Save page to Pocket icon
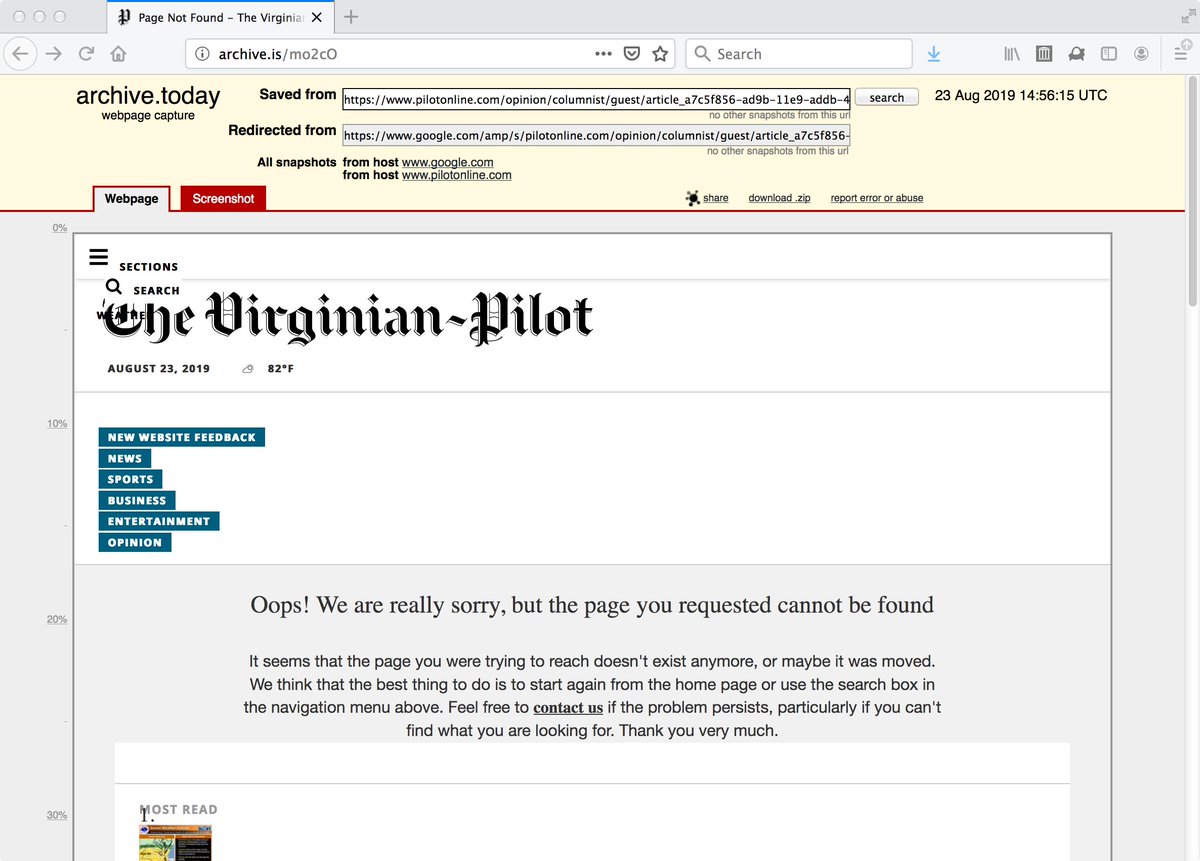 coord(632,54)
